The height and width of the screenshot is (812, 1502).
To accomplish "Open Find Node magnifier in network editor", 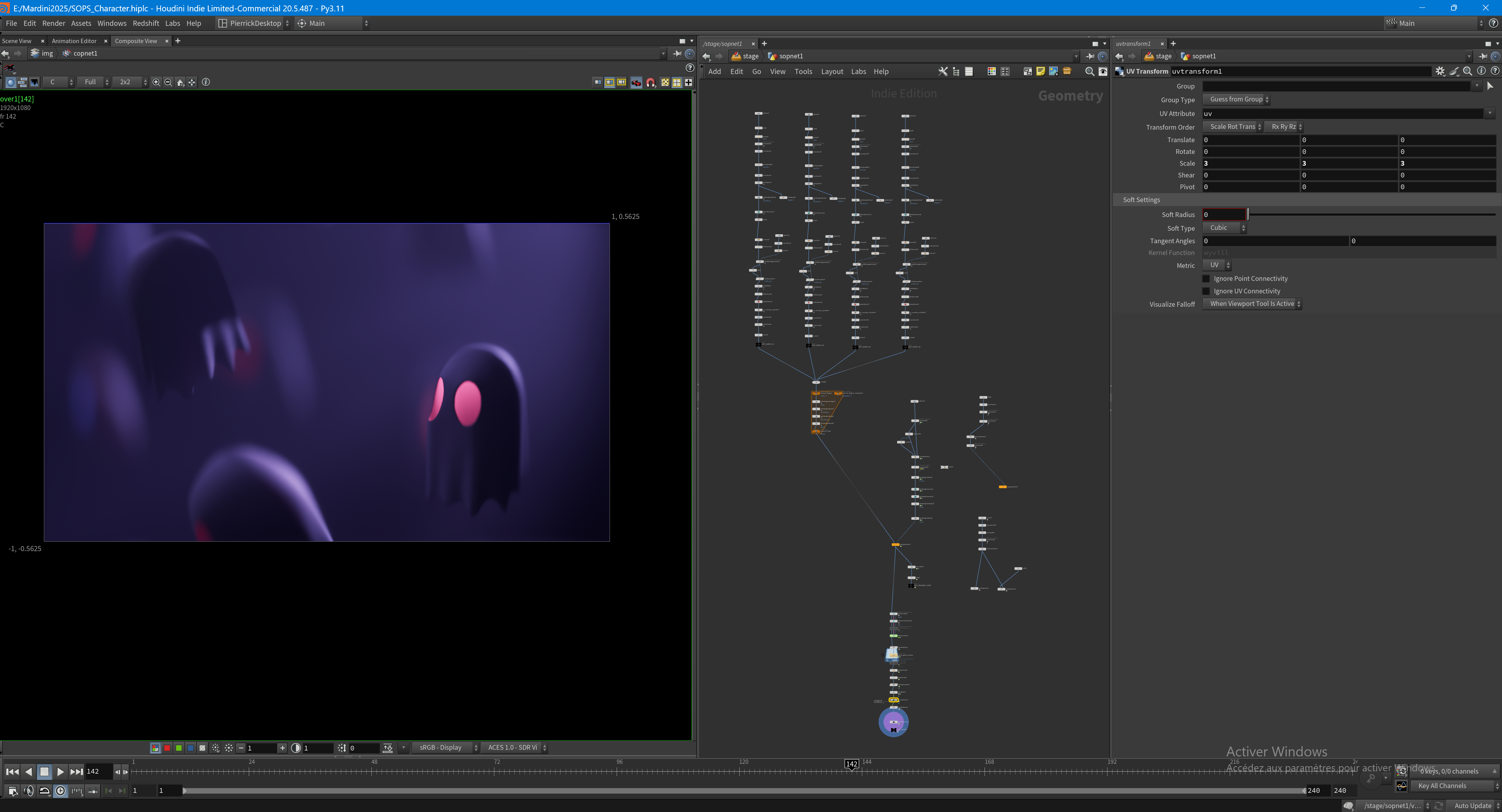I will point(1089,72).
